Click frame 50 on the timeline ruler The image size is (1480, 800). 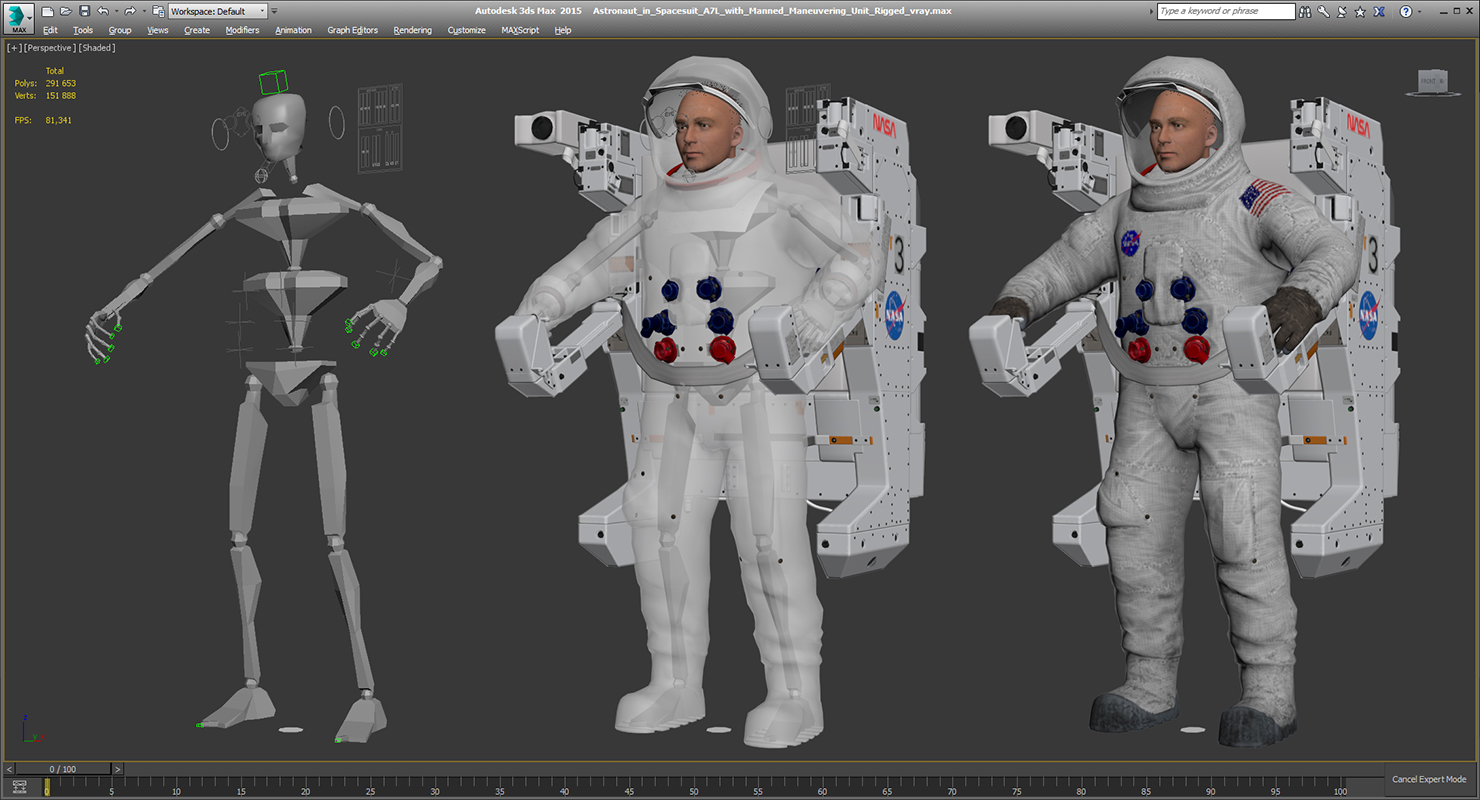[x=692, y=786]
